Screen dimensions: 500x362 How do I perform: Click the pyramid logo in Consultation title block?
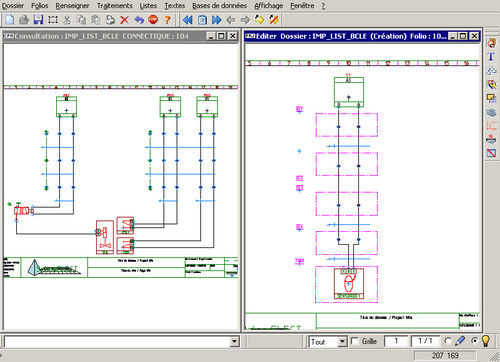(x=35, y=267)
